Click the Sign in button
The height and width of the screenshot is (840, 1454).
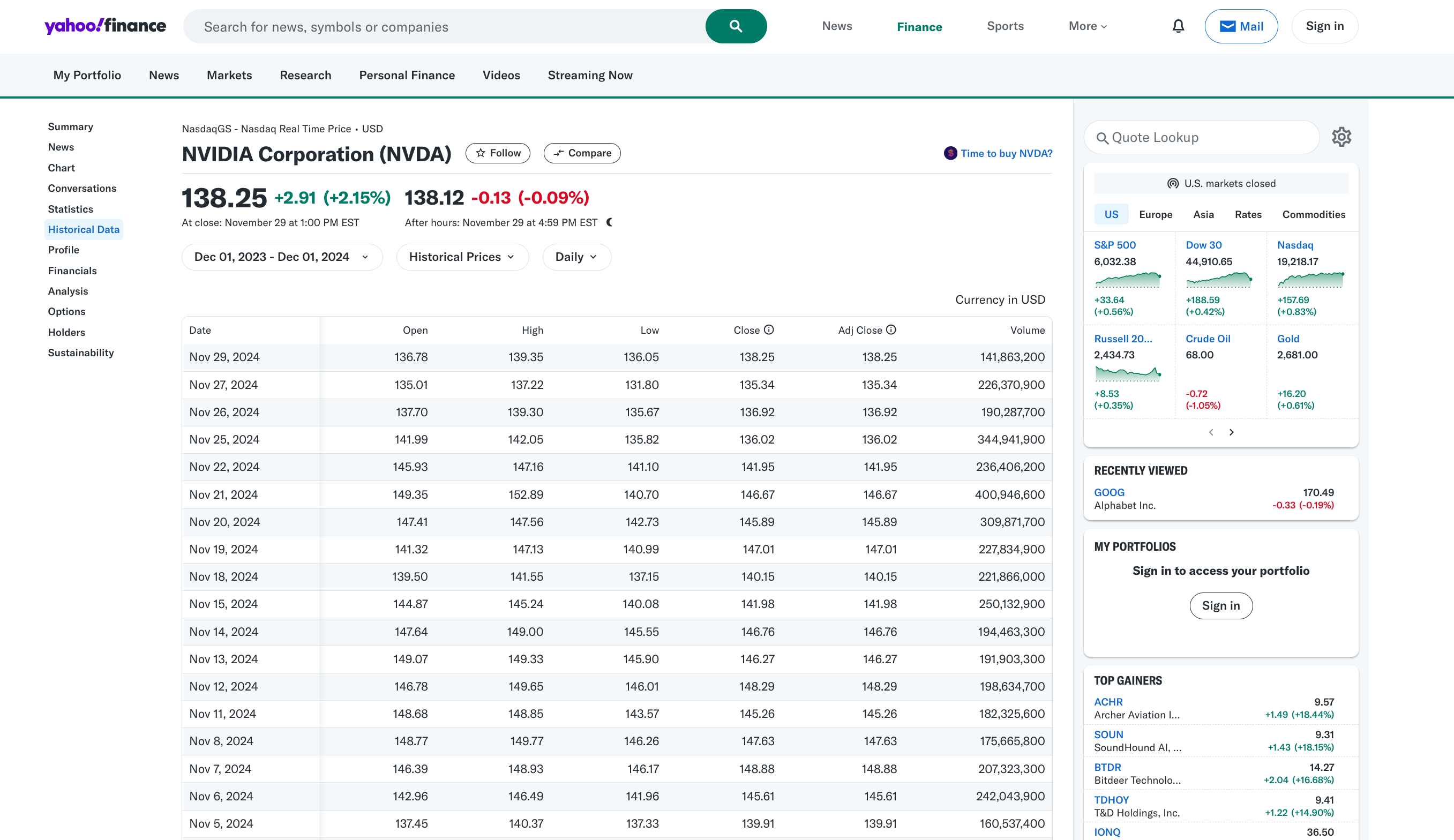pyautogui.click(x=1324, y=26)
